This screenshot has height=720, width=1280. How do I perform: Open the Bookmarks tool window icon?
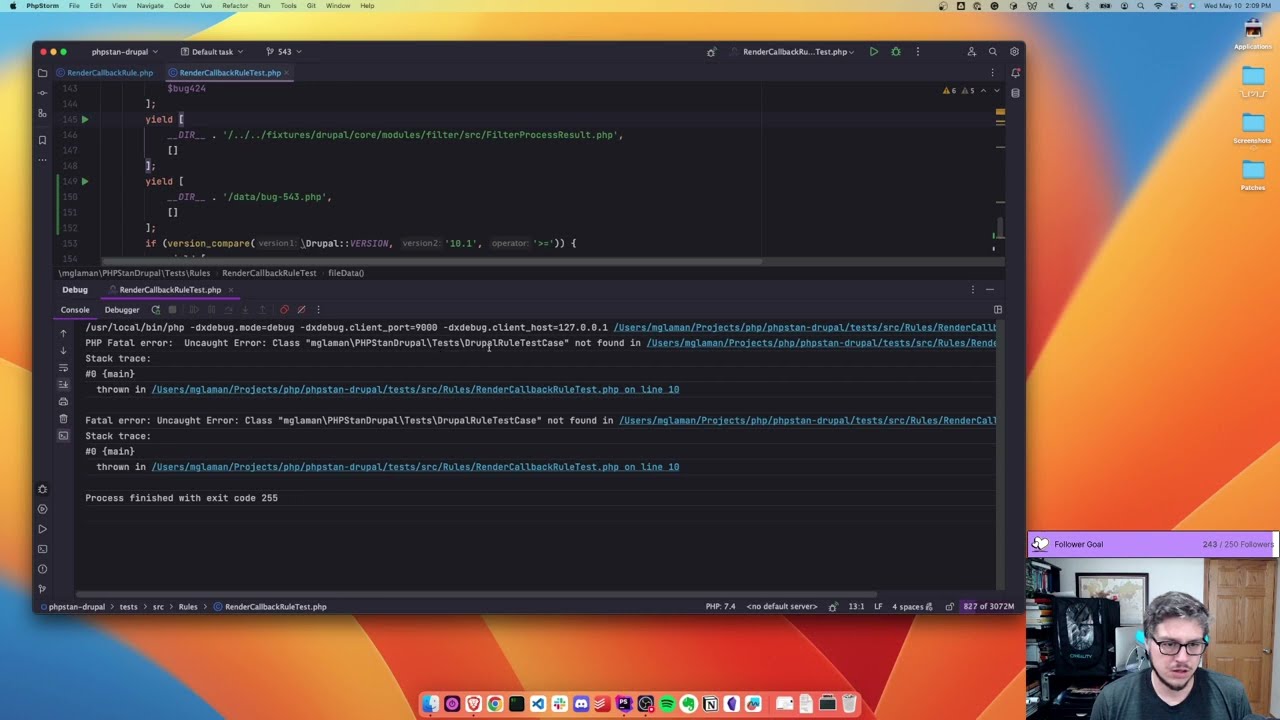point(42,140)
